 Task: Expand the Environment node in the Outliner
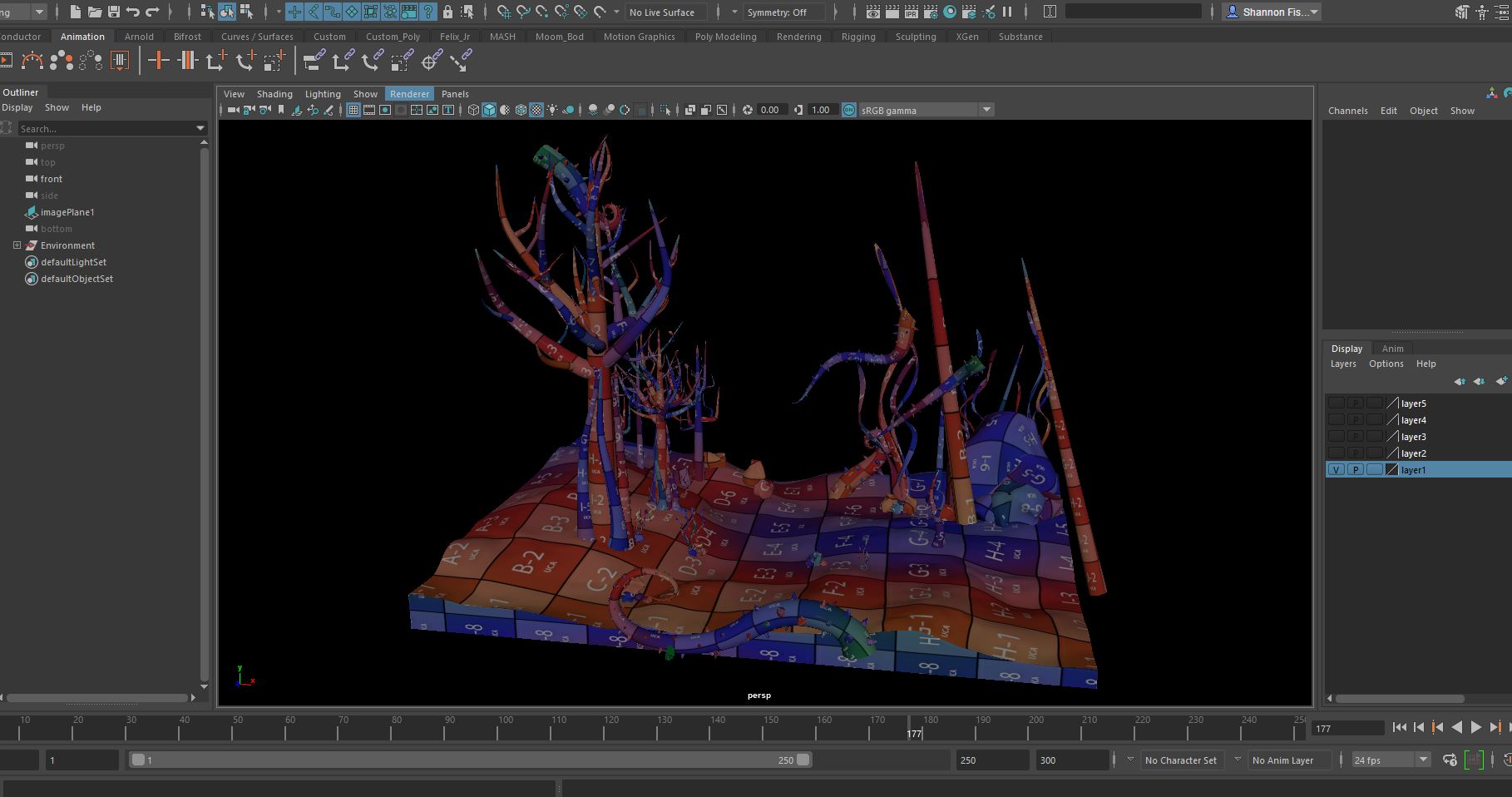point(16,245)
